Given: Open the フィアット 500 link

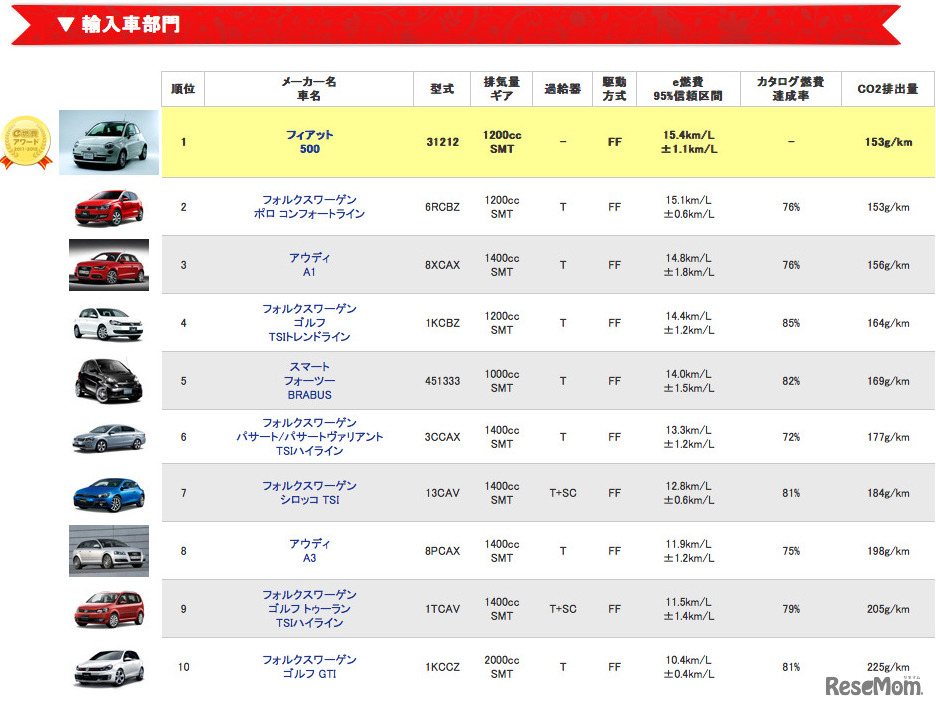Looking at the screenshot, I should (x=309, y=142).
